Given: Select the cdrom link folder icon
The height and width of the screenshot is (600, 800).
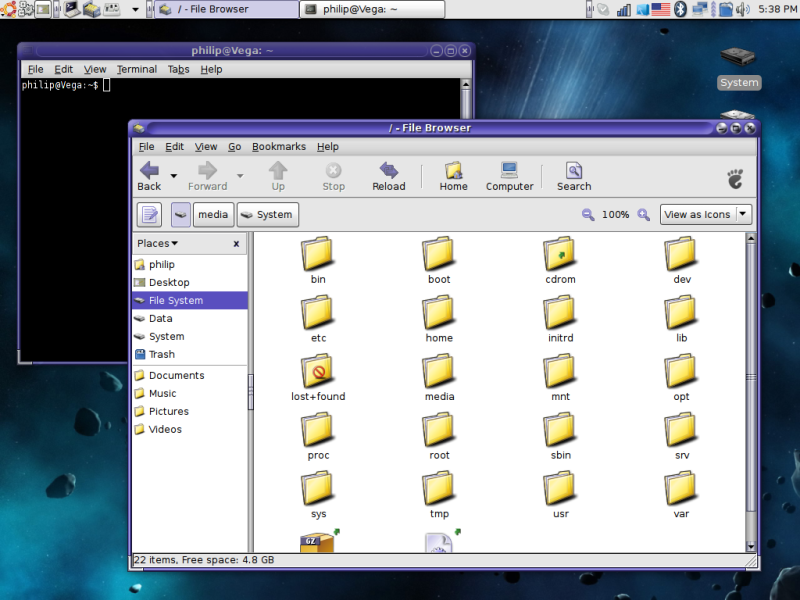Looking at the screenshot, I should (560, 253).
